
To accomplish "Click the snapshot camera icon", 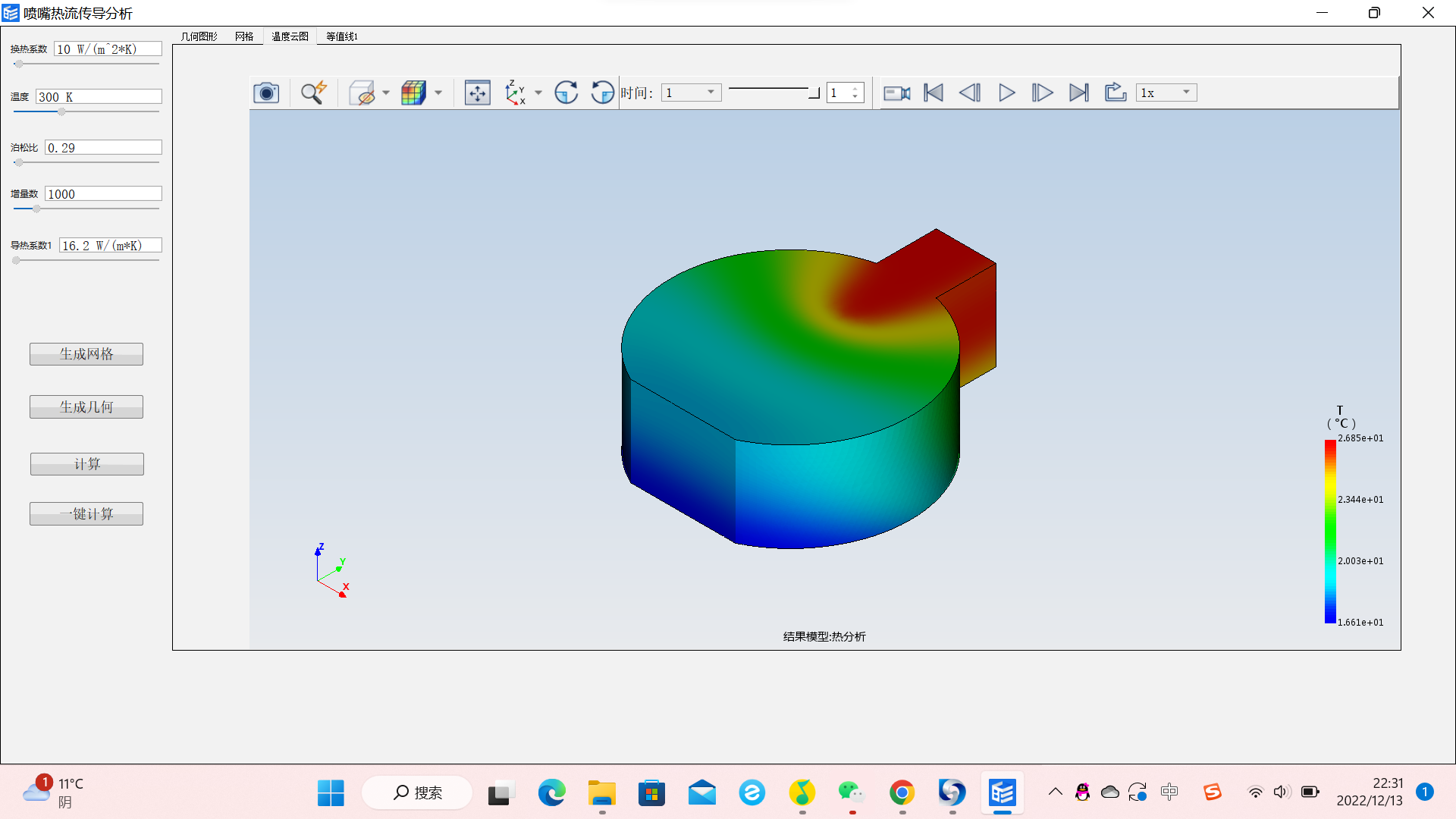I will [x=266, y=93].
